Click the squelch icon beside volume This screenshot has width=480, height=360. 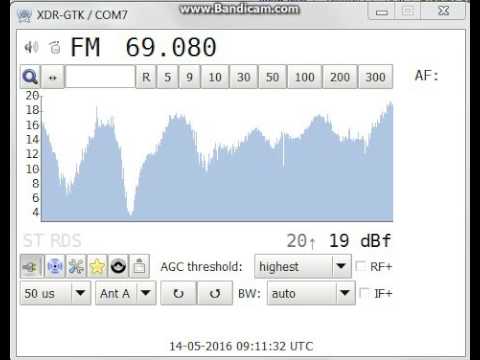[55, 47]
